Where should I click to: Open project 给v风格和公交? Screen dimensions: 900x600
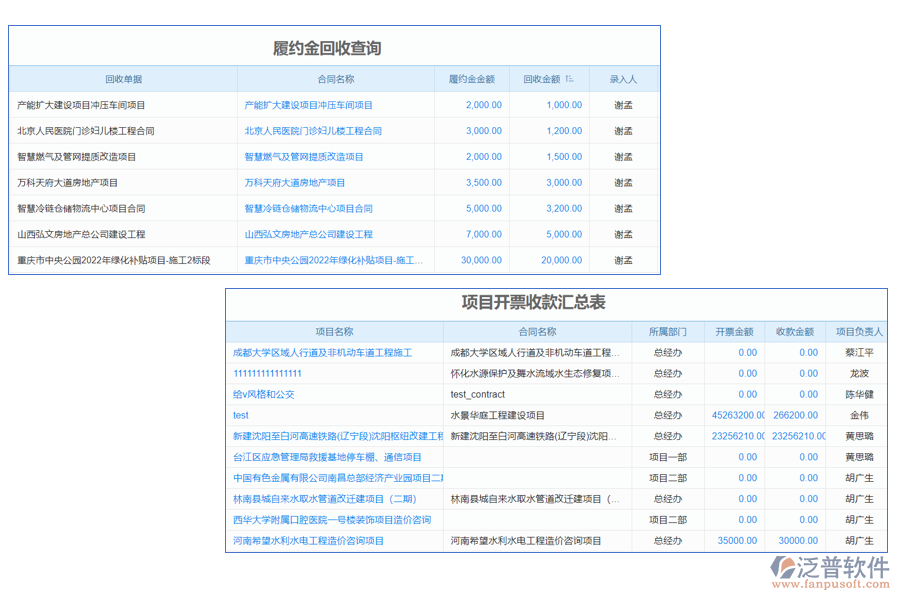tap(262, 394)
